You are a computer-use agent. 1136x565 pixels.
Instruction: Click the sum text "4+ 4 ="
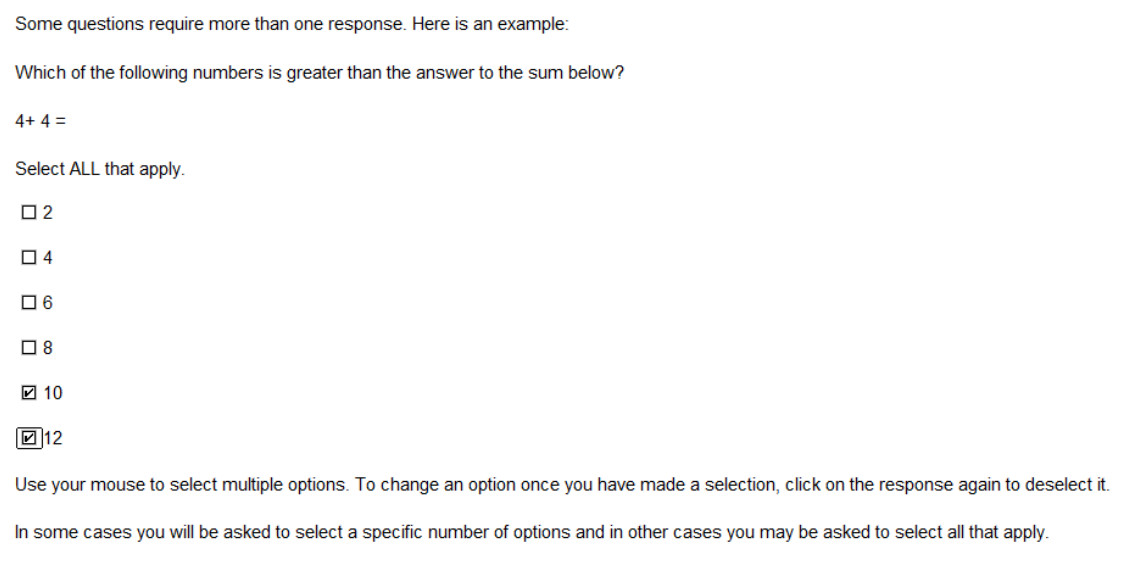(40, 121)
